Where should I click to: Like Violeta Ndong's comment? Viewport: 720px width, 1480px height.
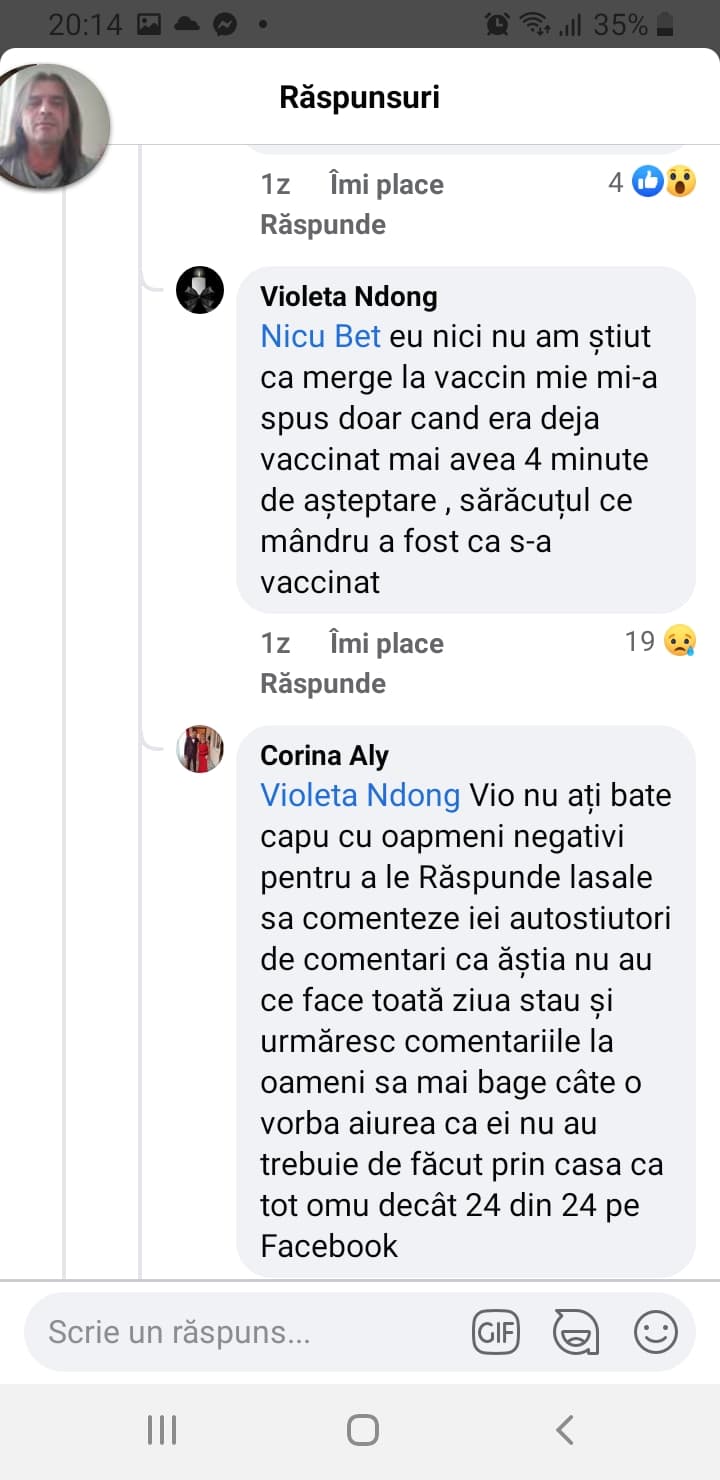click(386, 643)
